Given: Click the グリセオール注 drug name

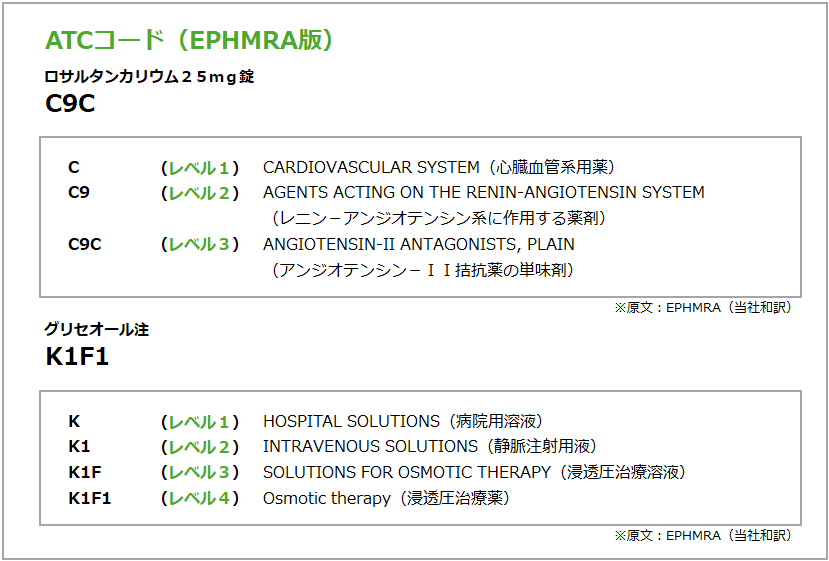Looking at the screenshot, I should tap(96, 329).
